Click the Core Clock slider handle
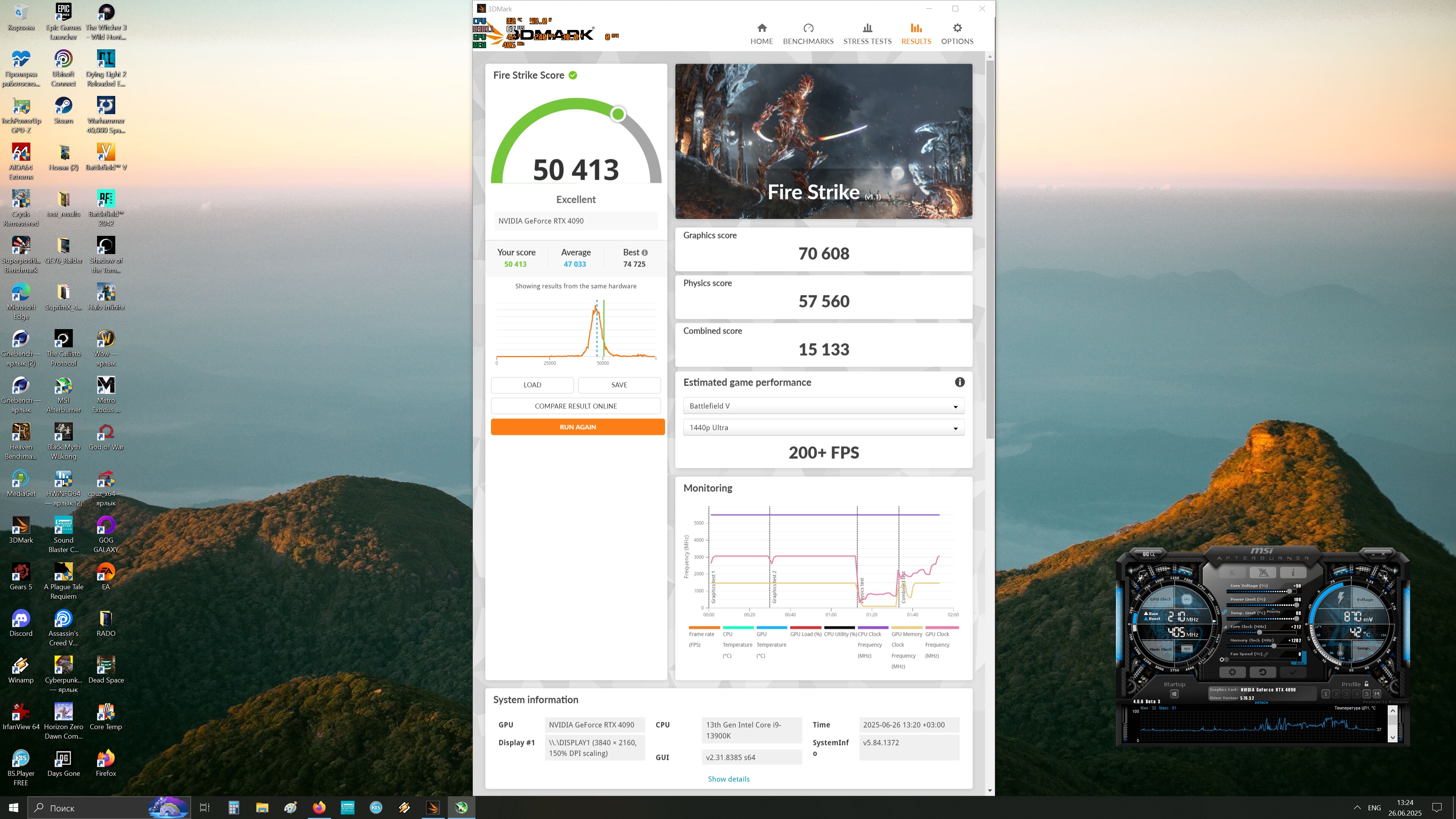1456x819 pixels. click(x=1260, y=632)
